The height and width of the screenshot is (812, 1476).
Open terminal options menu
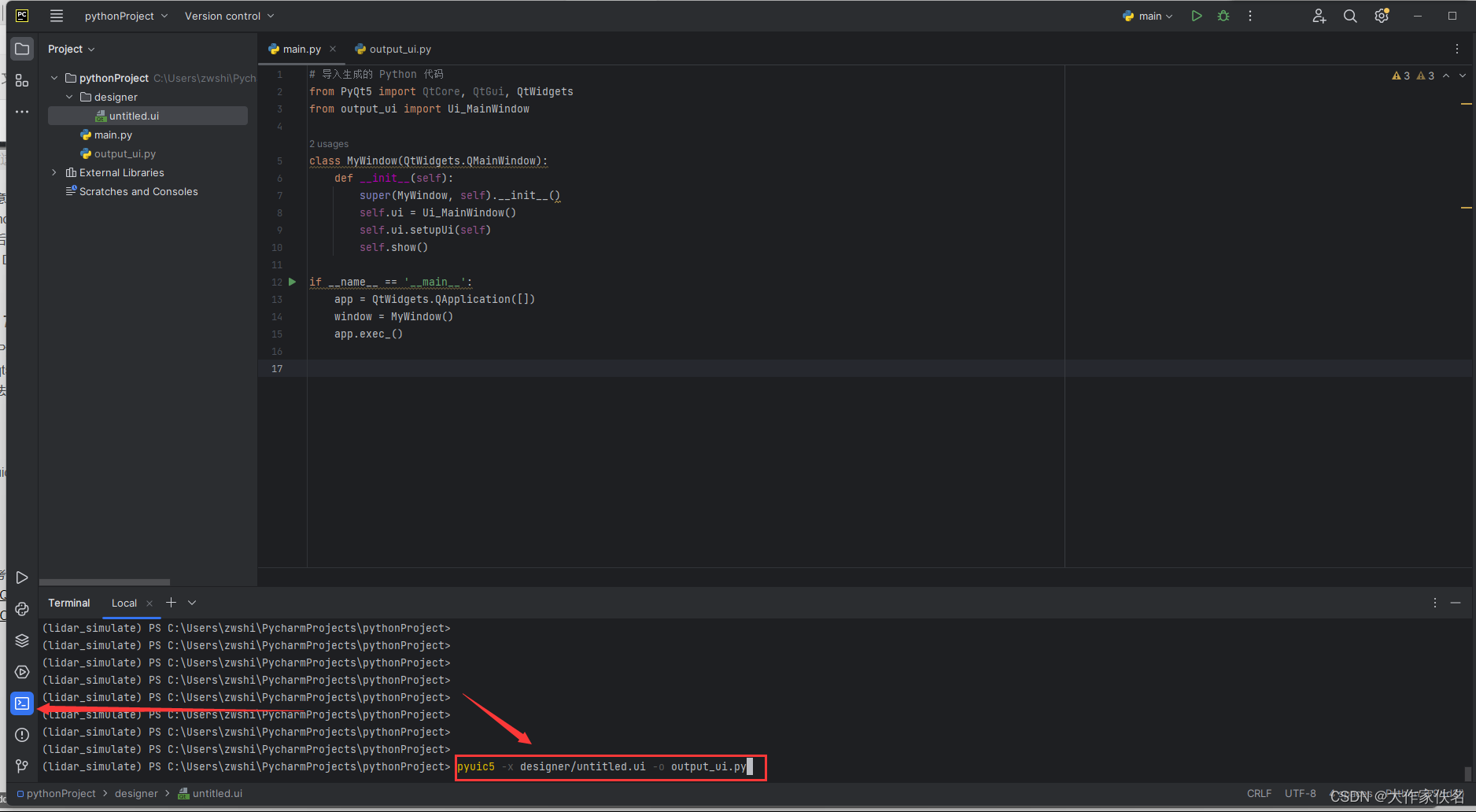tap(1435, 603)
